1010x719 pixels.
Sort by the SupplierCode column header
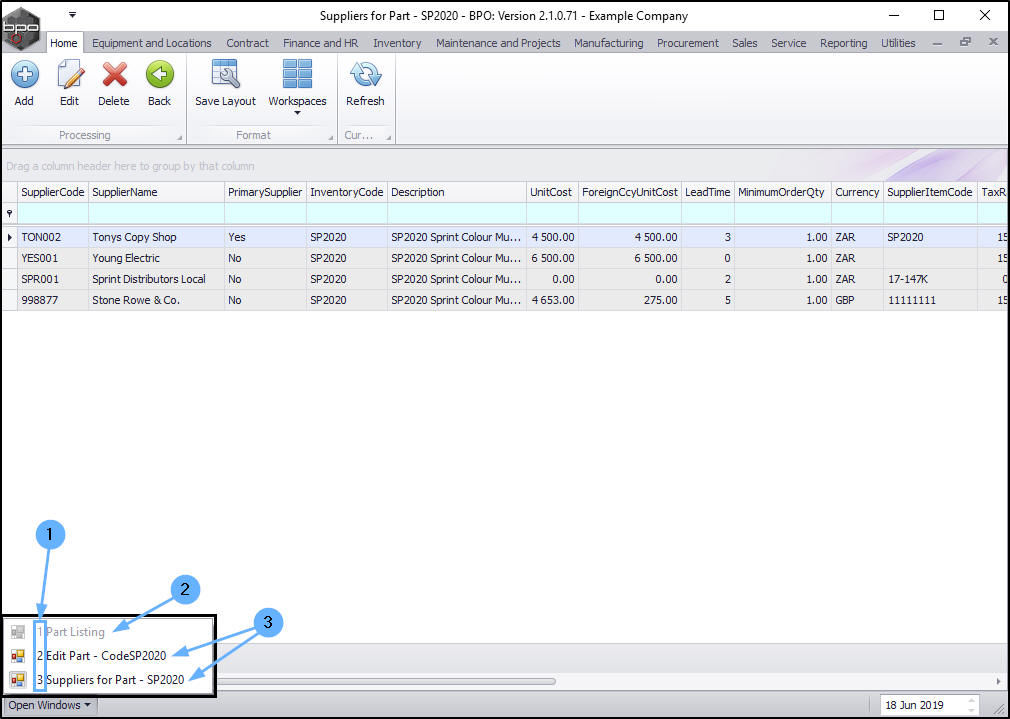(x=53, y=192)
